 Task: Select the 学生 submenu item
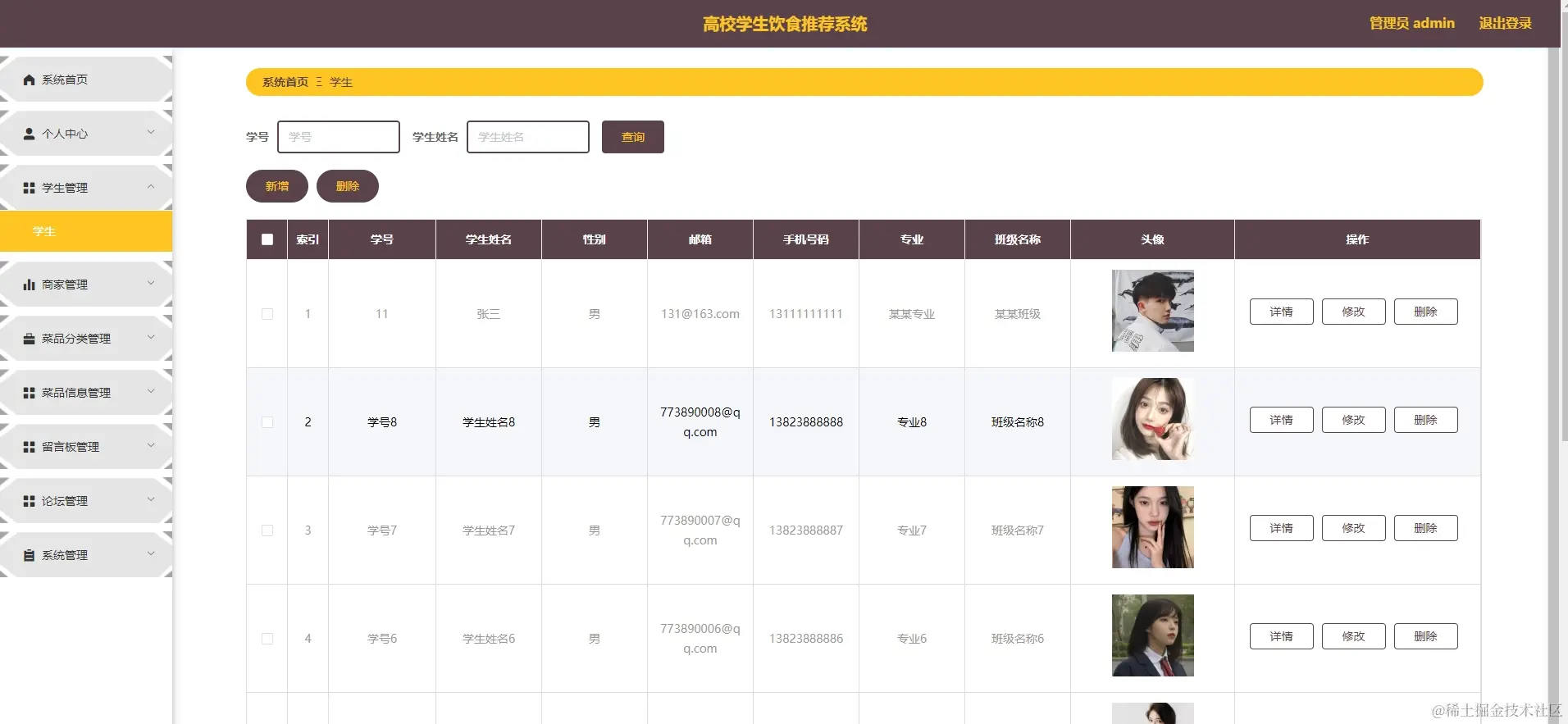pos(86,231)
